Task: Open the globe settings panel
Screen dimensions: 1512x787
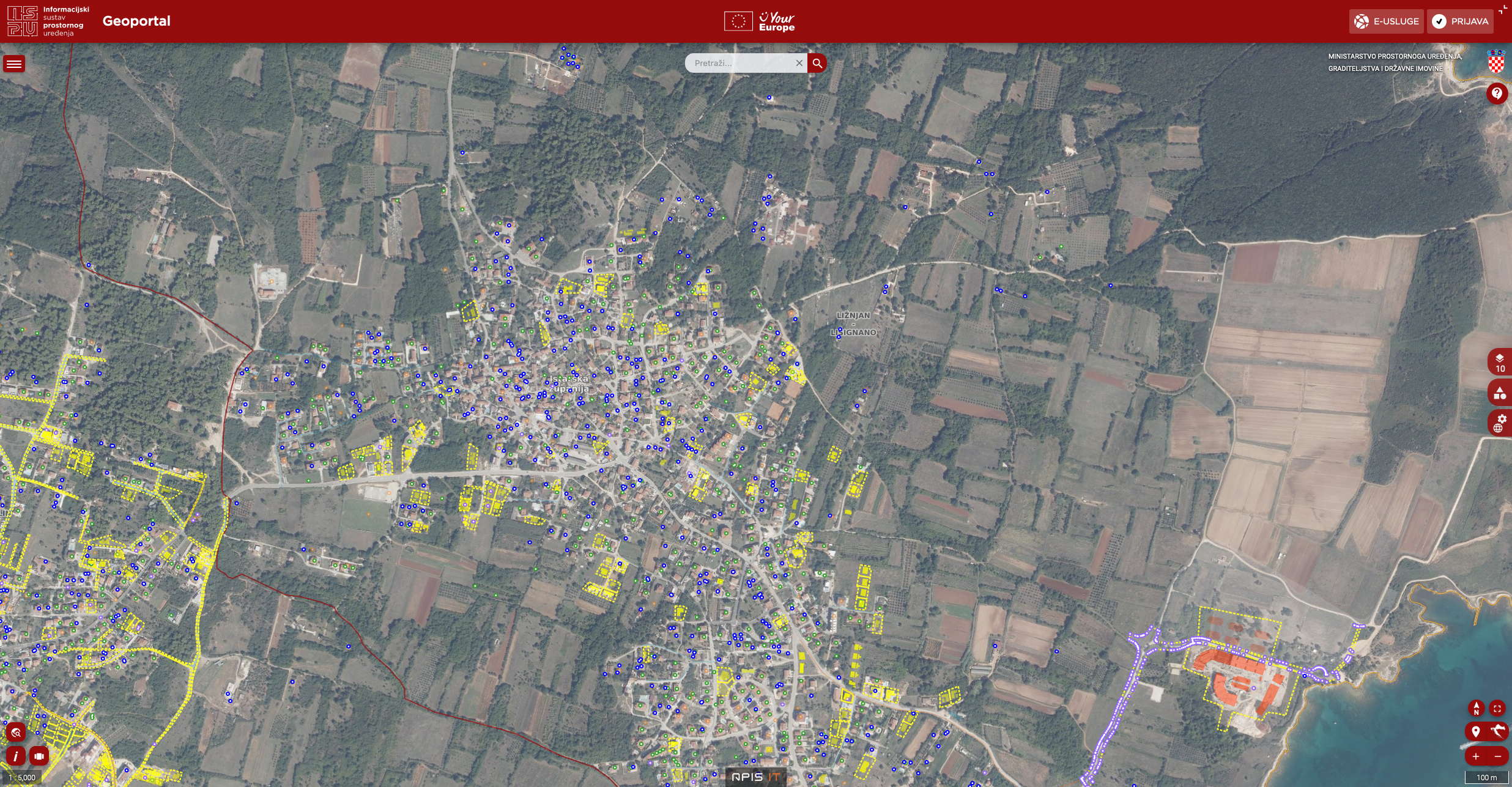Action: 1499,423
